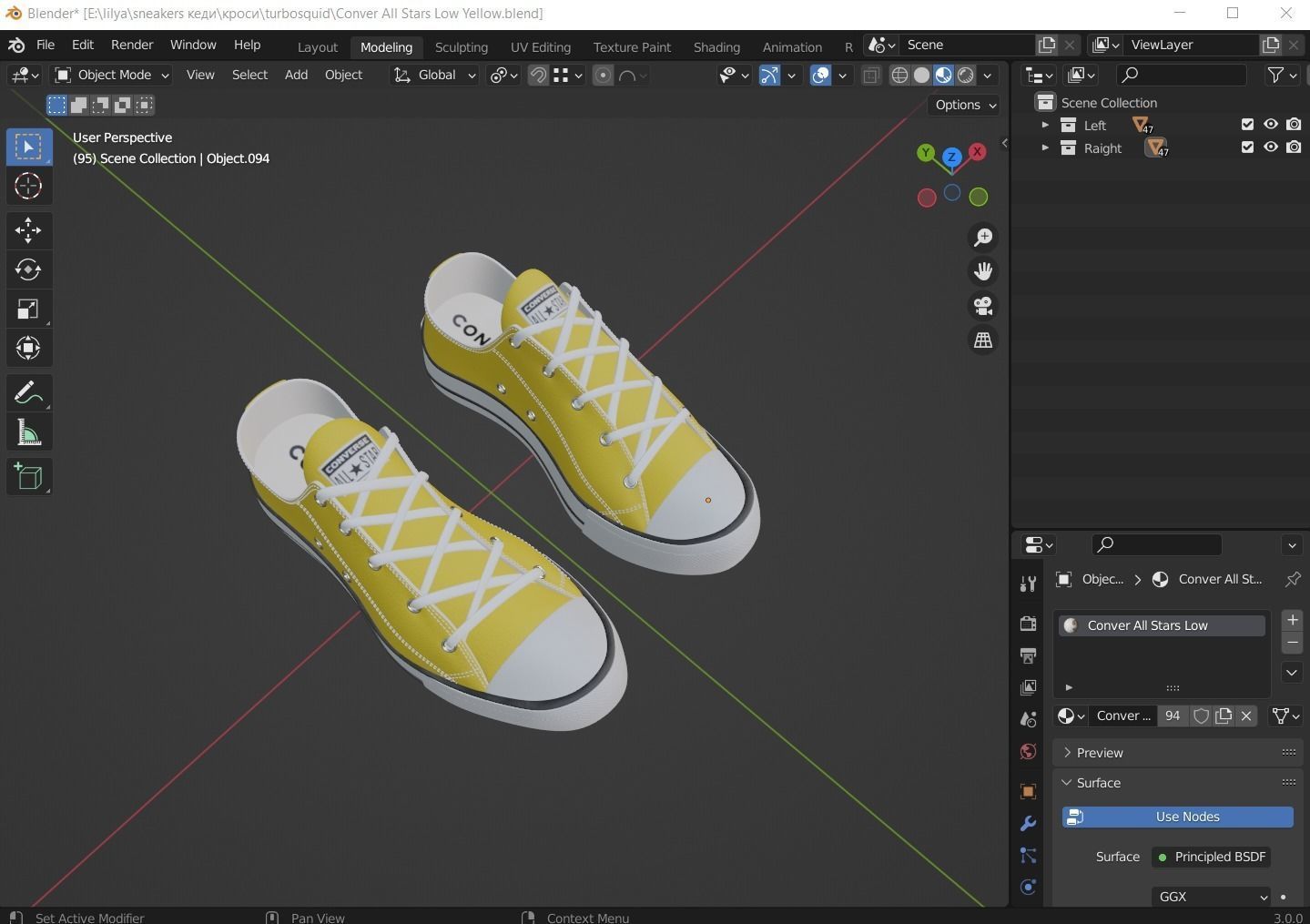Viewport: 1310px width, 924px height.
Task: Open World properties tab
Action: point(1028,751)
